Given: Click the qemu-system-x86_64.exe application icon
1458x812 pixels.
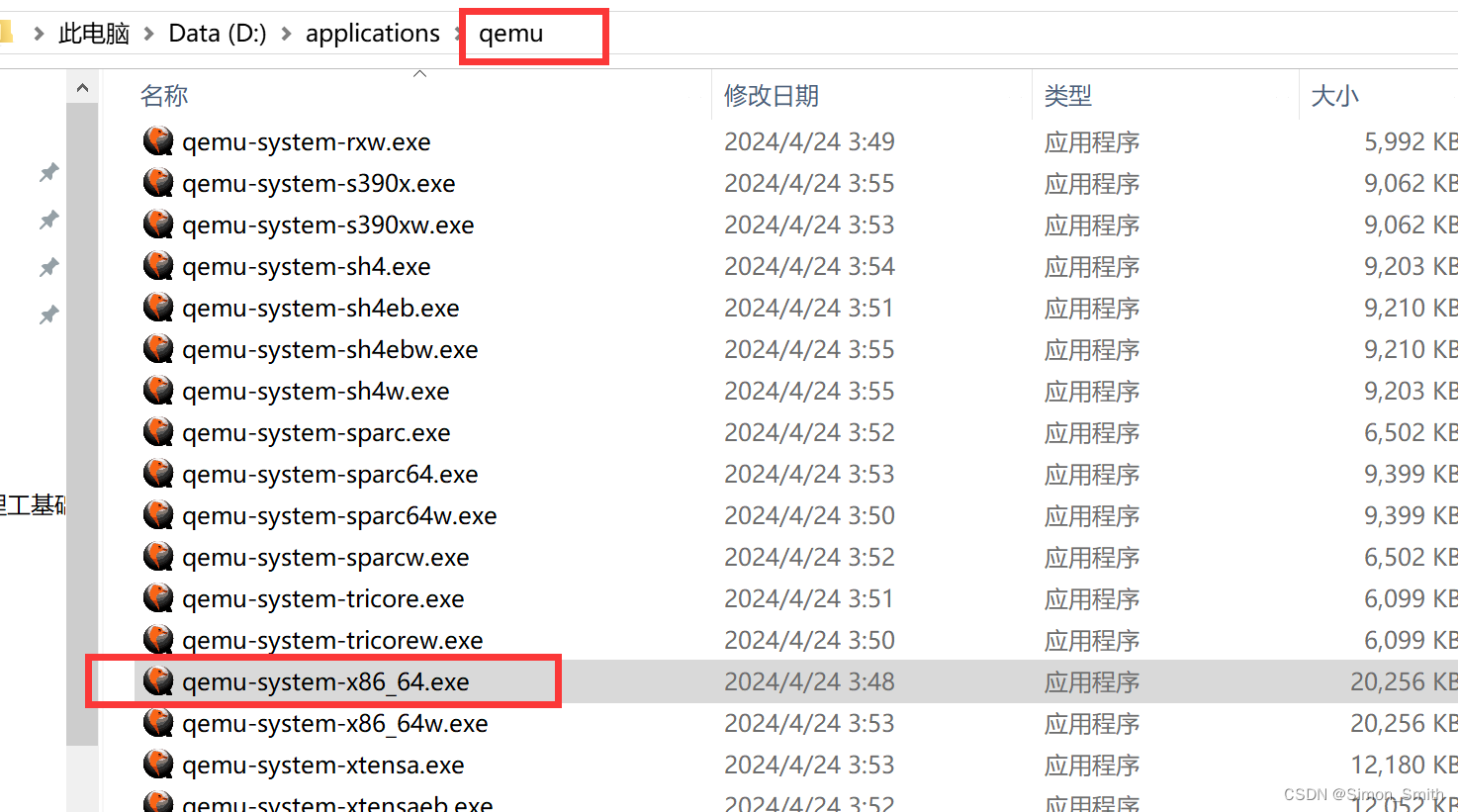Looking at the screenshot, I should (158, 680).
